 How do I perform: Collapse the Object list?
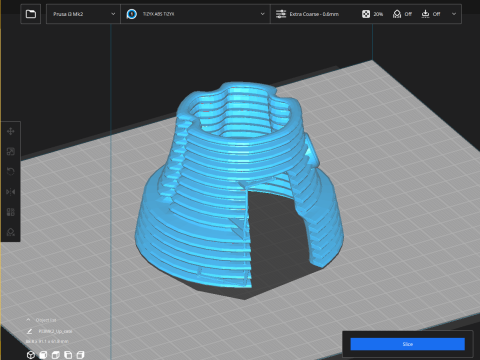tap(28, 320)
